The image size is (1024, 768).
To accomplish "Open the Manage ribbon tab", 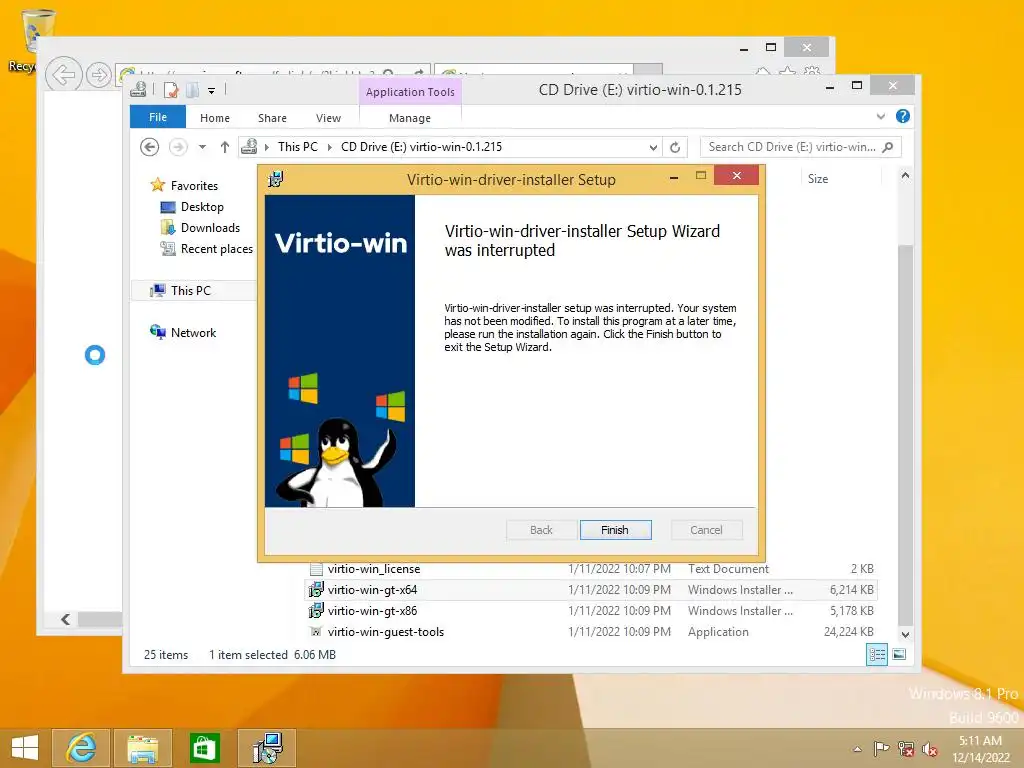I will (x=410, y=118).
